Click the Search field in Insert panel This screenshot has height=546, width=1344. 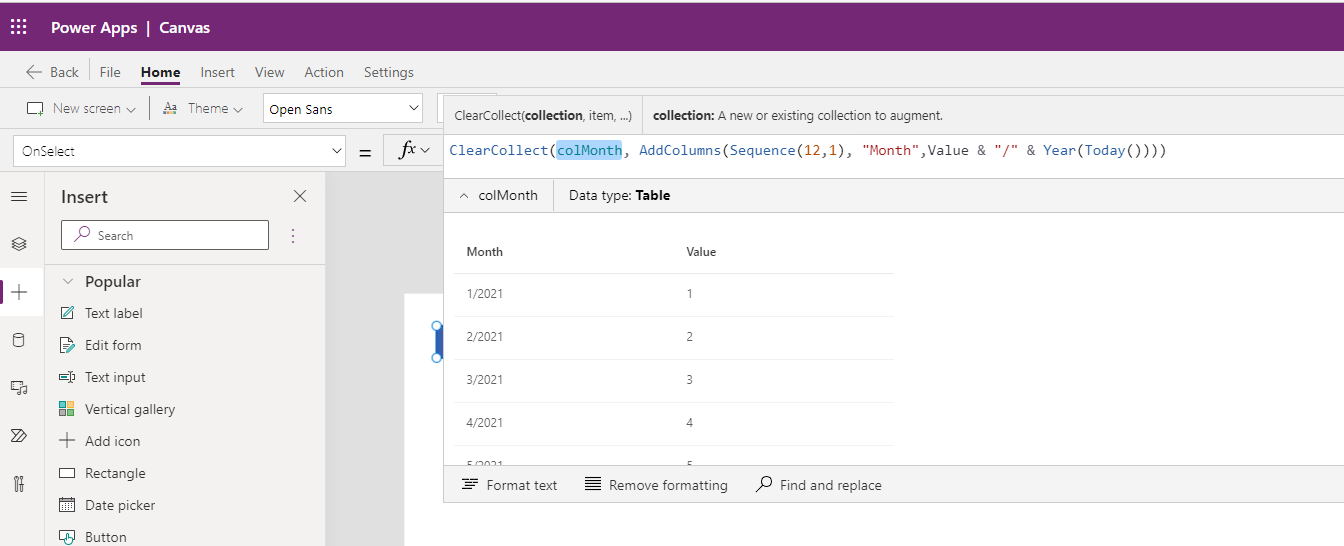click(165, 236)
